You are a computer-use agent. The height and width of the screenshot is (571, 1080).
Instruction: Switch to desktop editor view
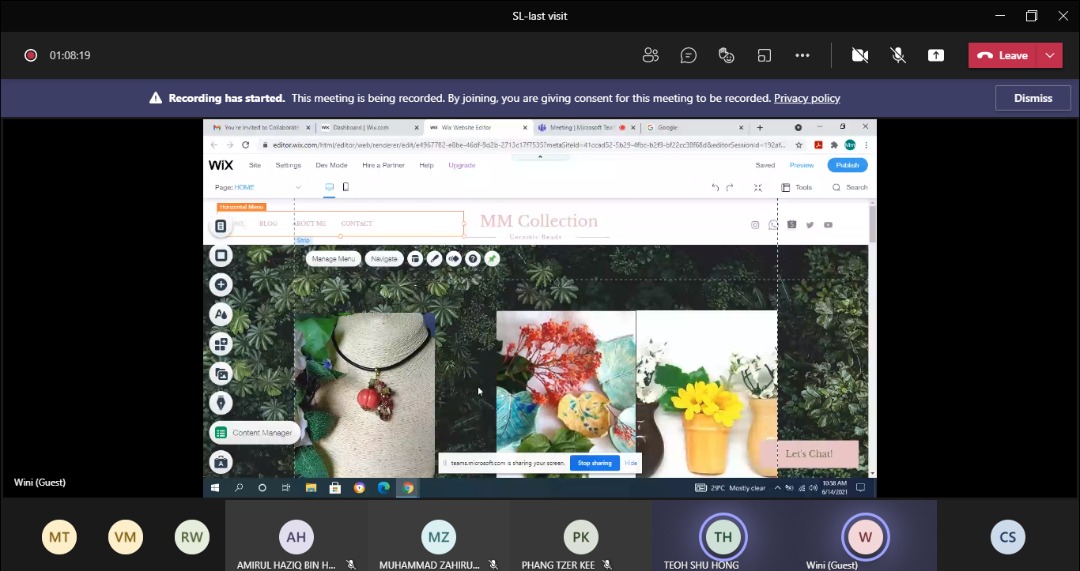pos(329,187)
